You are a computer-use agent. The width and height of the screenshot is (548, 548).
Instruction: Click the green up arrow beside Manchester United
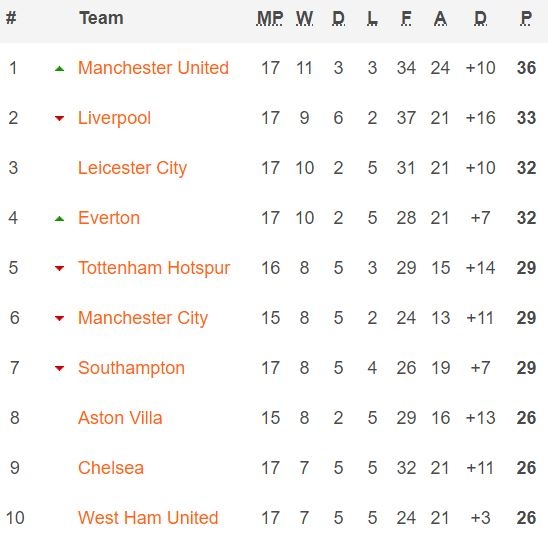59,69
